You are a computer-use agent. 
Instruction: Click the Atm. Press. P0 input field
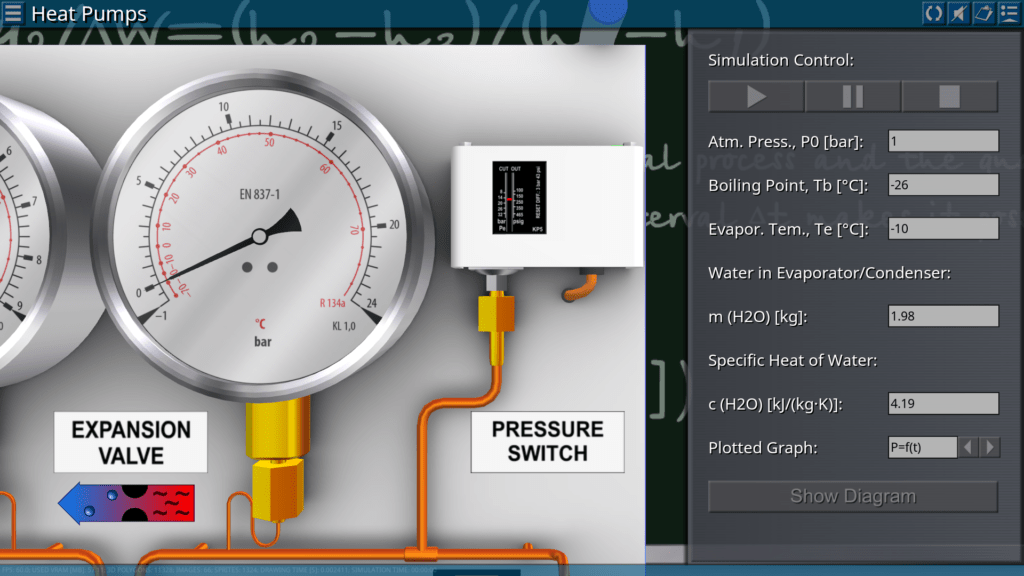coord(943,141)
